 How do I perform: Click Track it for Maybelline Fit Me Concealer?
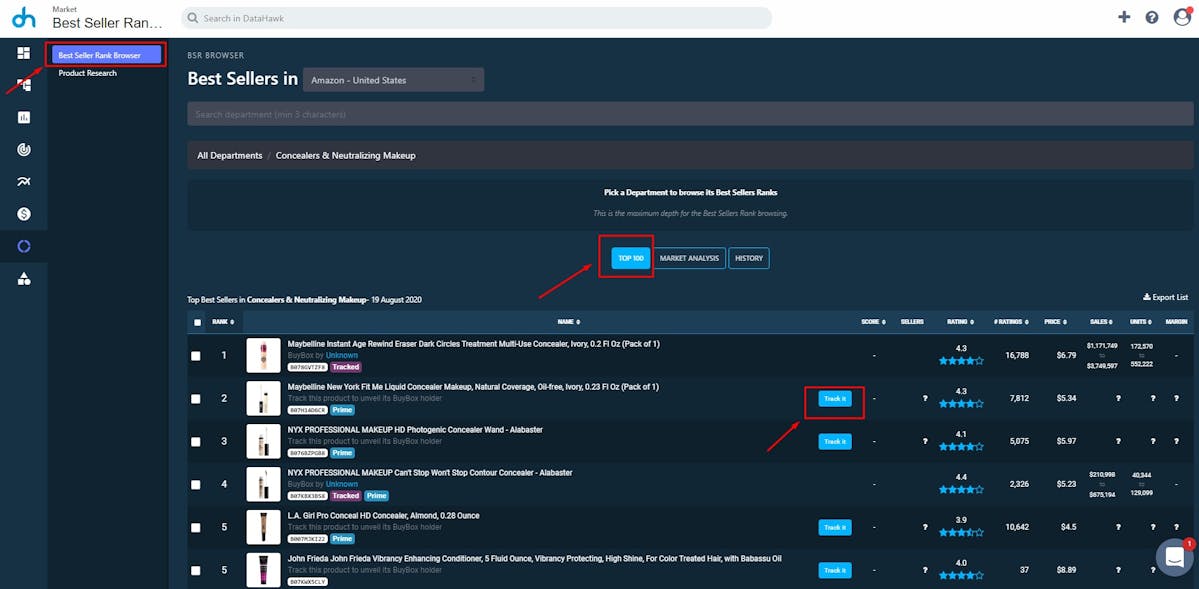[x=835, y=399]
